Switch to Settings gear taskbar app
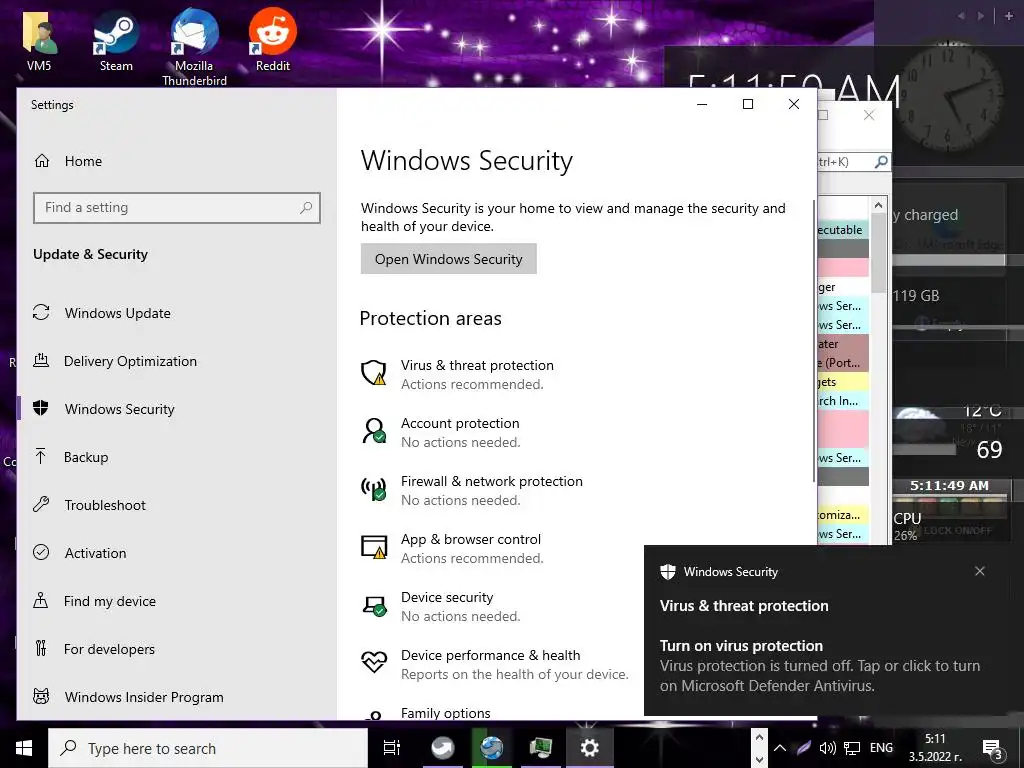This screenshot has width=1024, height=768. tap(589, 748)
